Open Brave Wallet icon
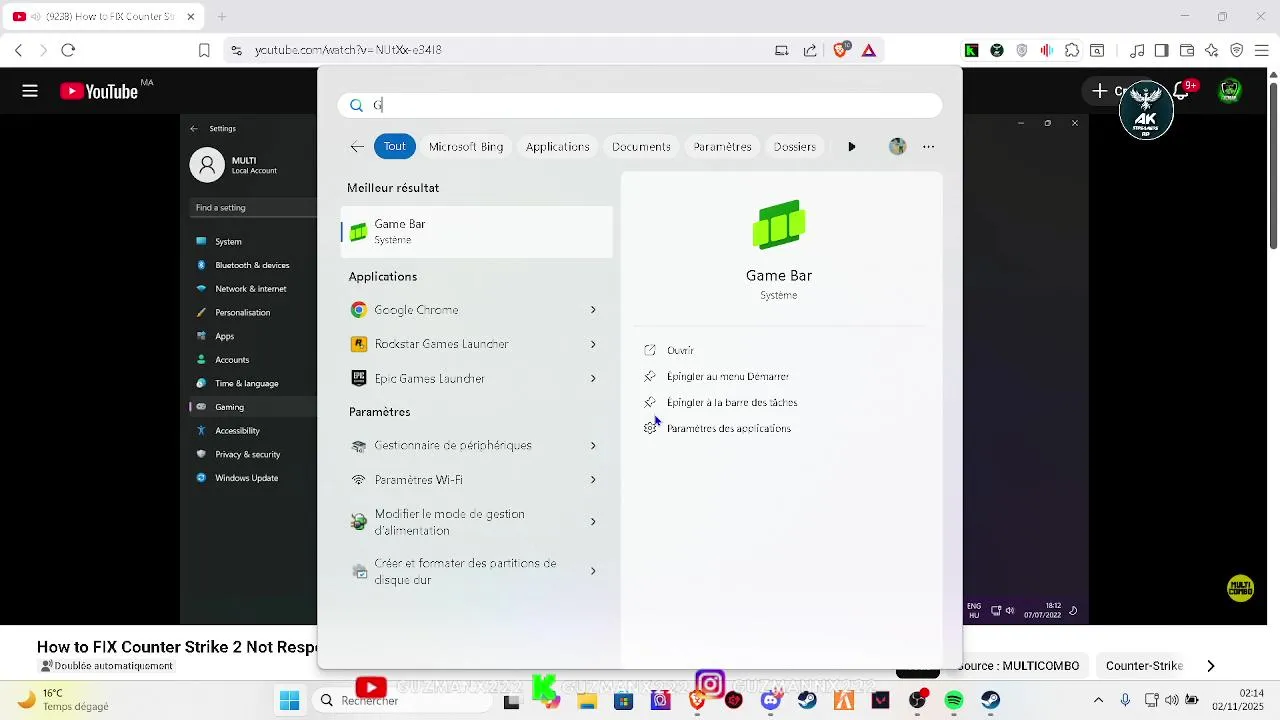The height and width of the screenshot is (720, 1280). (x=1187, y=50)
